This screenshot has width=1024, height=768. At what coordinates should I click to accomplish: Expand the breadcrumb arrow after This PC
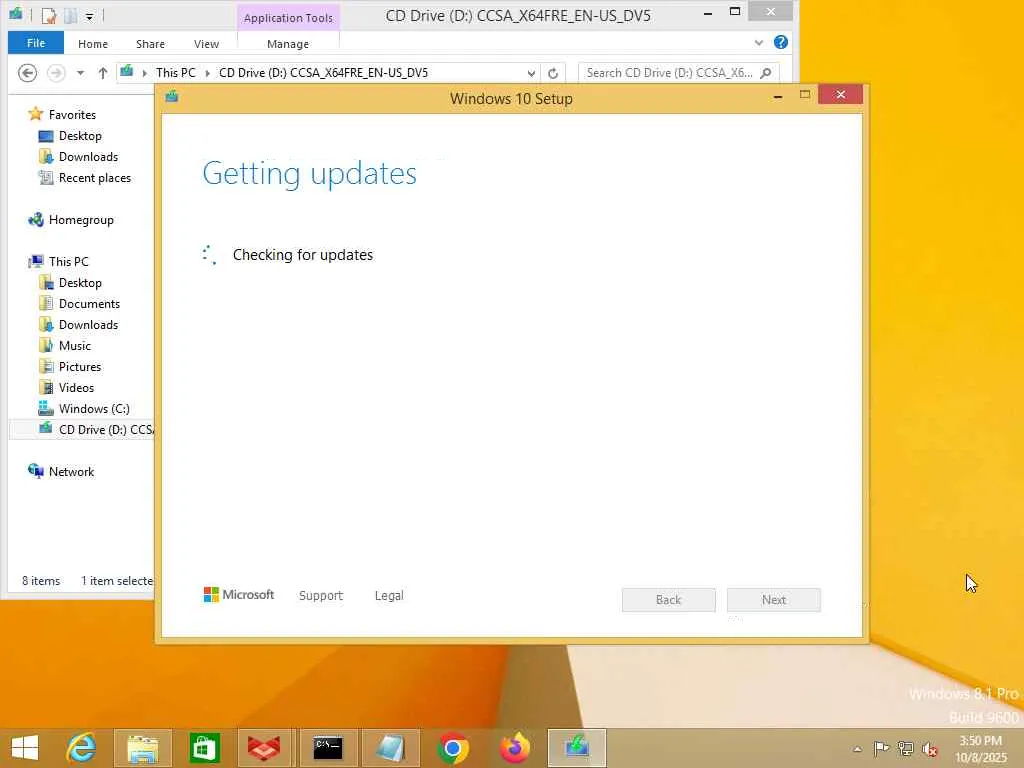point(208,73)
